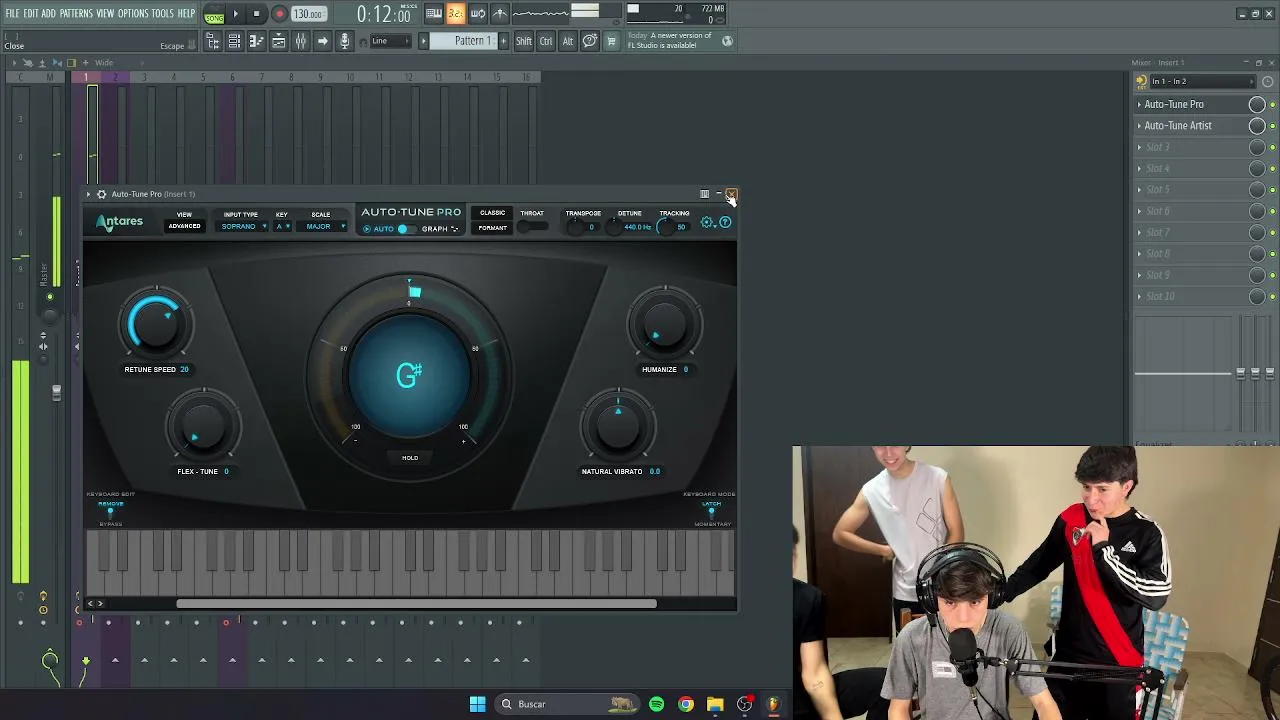Click the globe news icon
The height and width of the screenshot is (720, 1280).
(727, 41)
